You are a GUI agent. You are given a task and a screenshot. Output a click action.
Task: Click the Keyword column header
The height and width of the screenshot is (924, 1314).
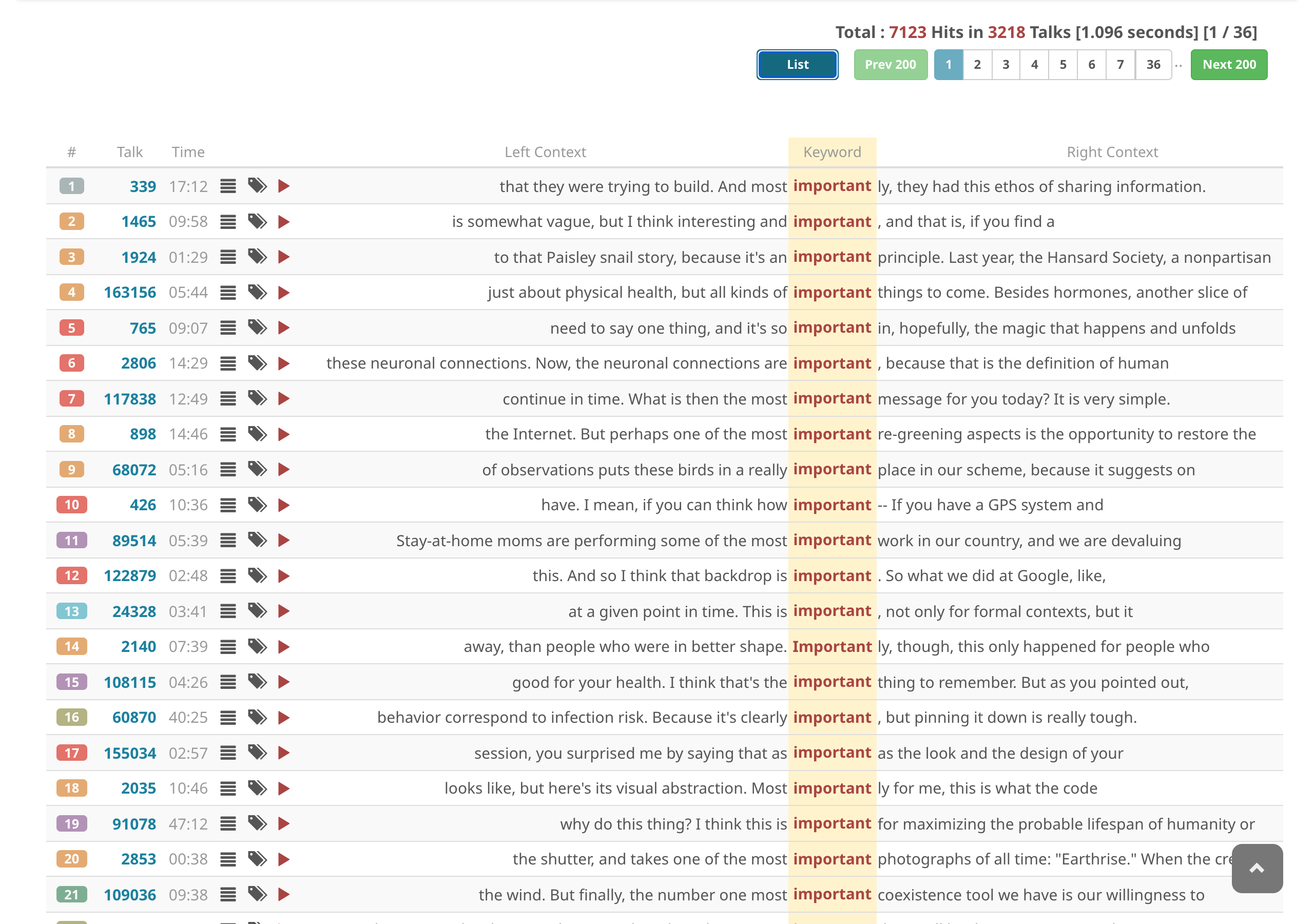click(x=832, y=152)
